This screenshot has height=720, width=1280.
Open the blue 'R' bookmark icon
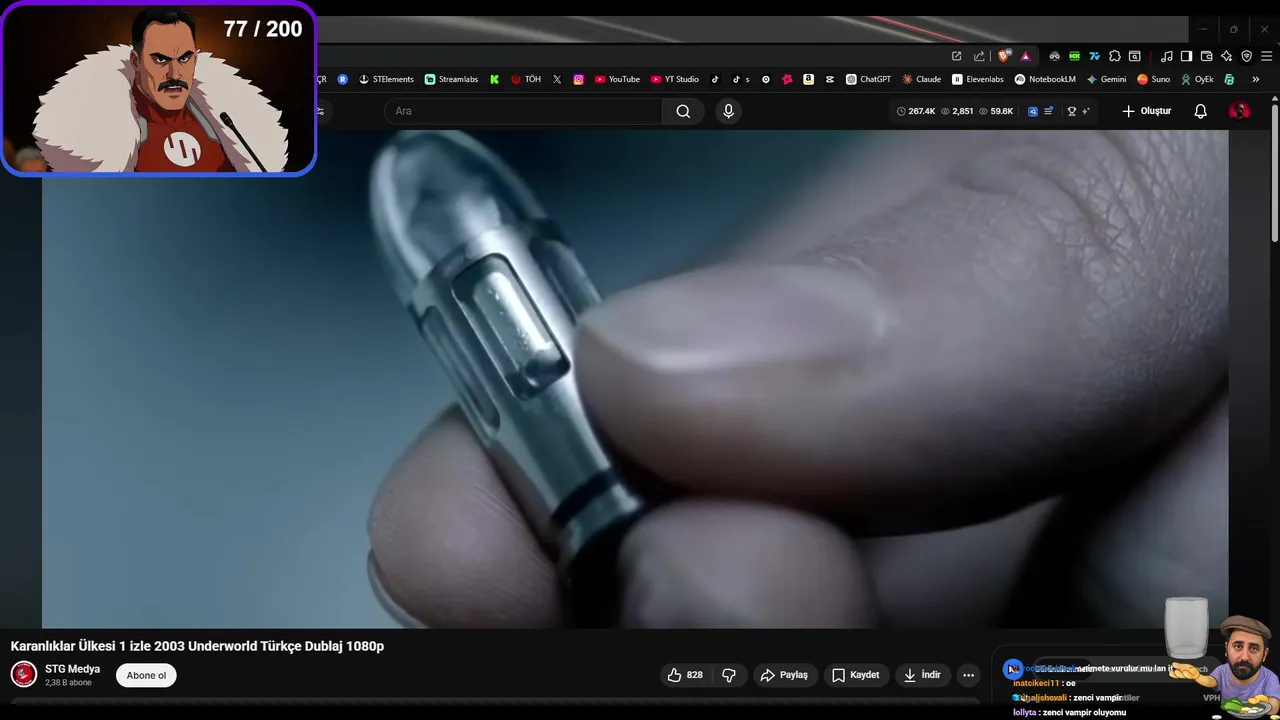tap(343, 79)
